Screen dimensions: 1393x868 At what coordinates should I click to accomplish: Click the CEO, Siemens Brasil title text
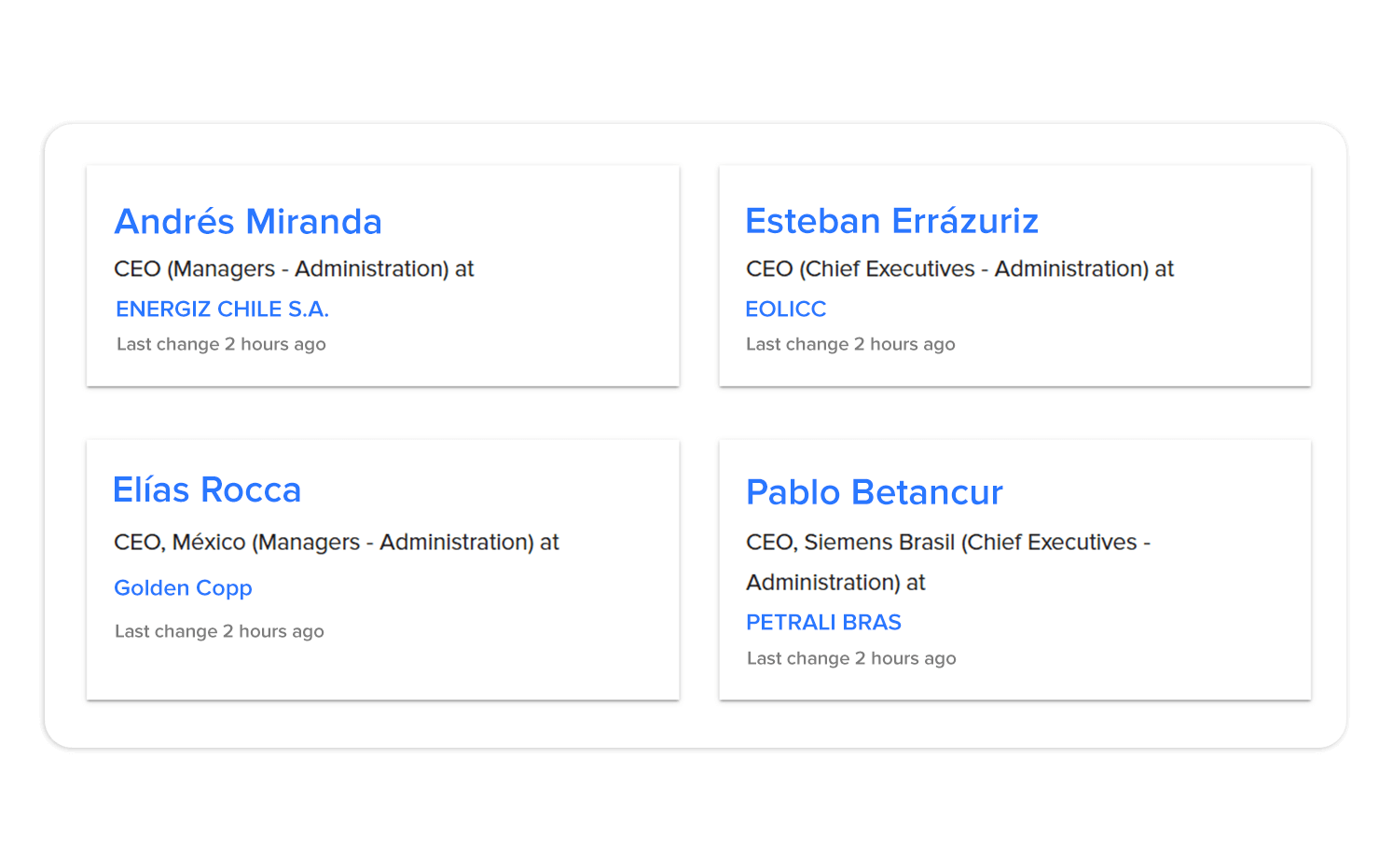948,542
